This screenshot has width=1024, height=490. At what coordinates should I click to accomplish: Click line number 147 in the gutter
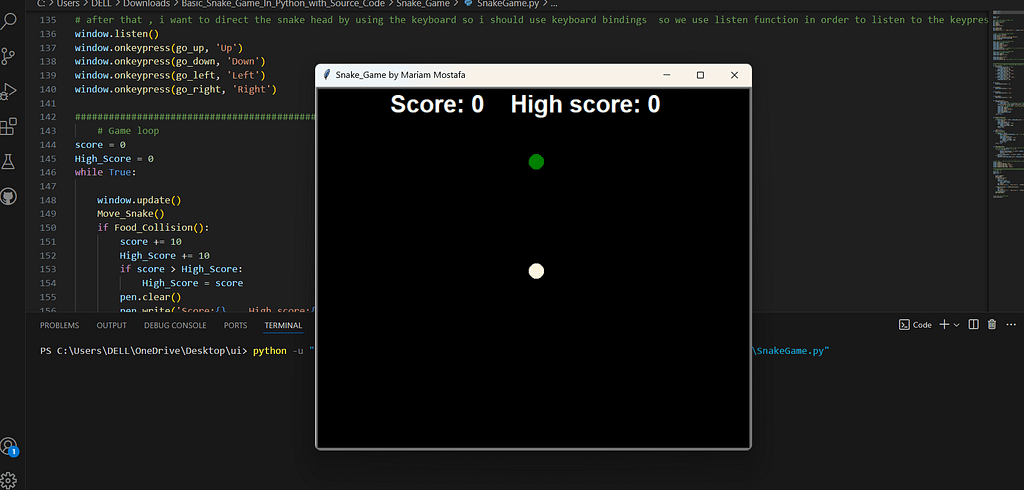pyautogui.click(x=48, y=186)
